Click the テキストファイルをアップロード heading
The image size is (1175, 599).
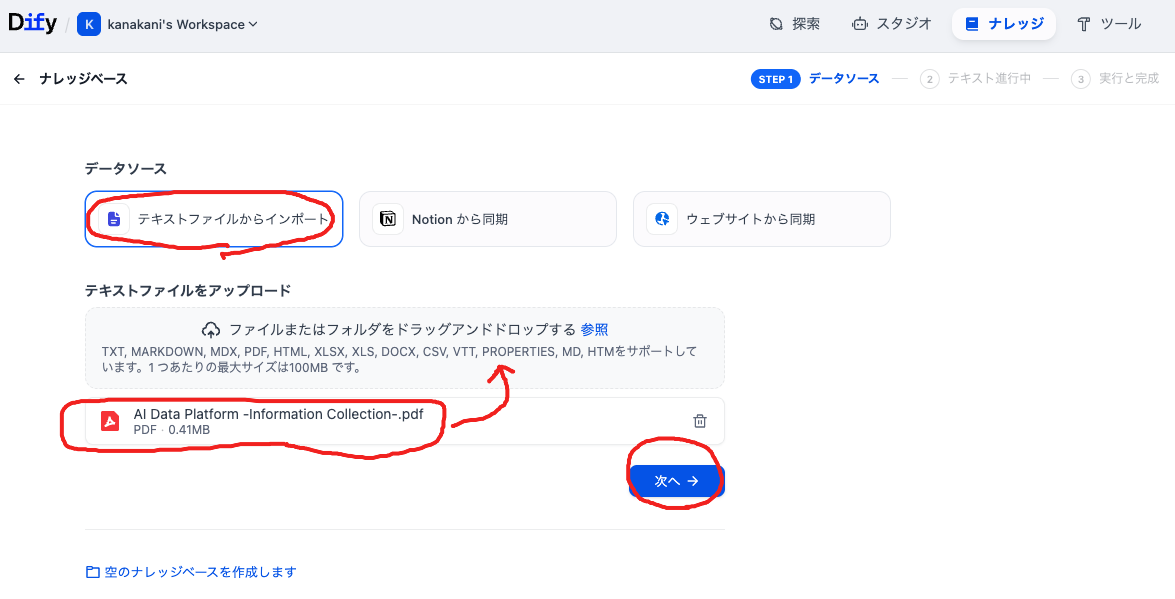click(x=187, y=290)
